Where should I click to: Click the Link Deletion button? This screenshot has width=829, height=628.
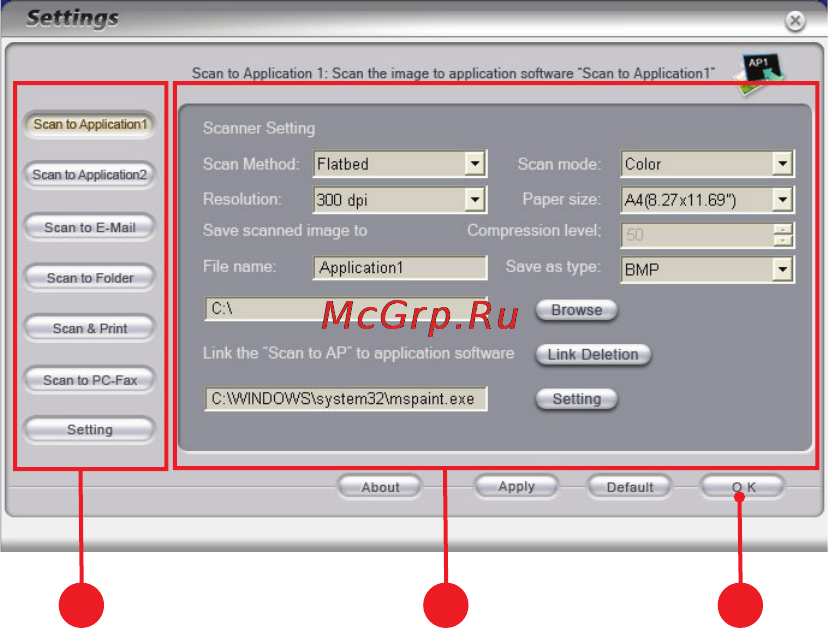pos(593,354)
